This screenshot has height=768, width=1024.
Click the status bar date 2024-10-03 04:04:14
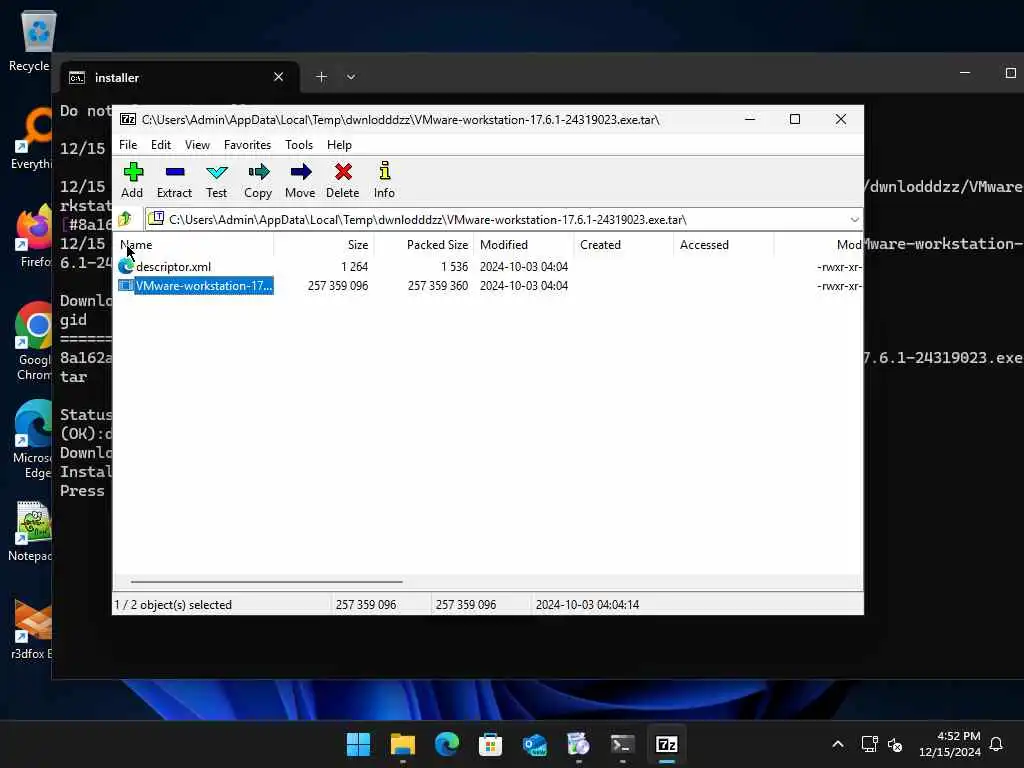587,605
